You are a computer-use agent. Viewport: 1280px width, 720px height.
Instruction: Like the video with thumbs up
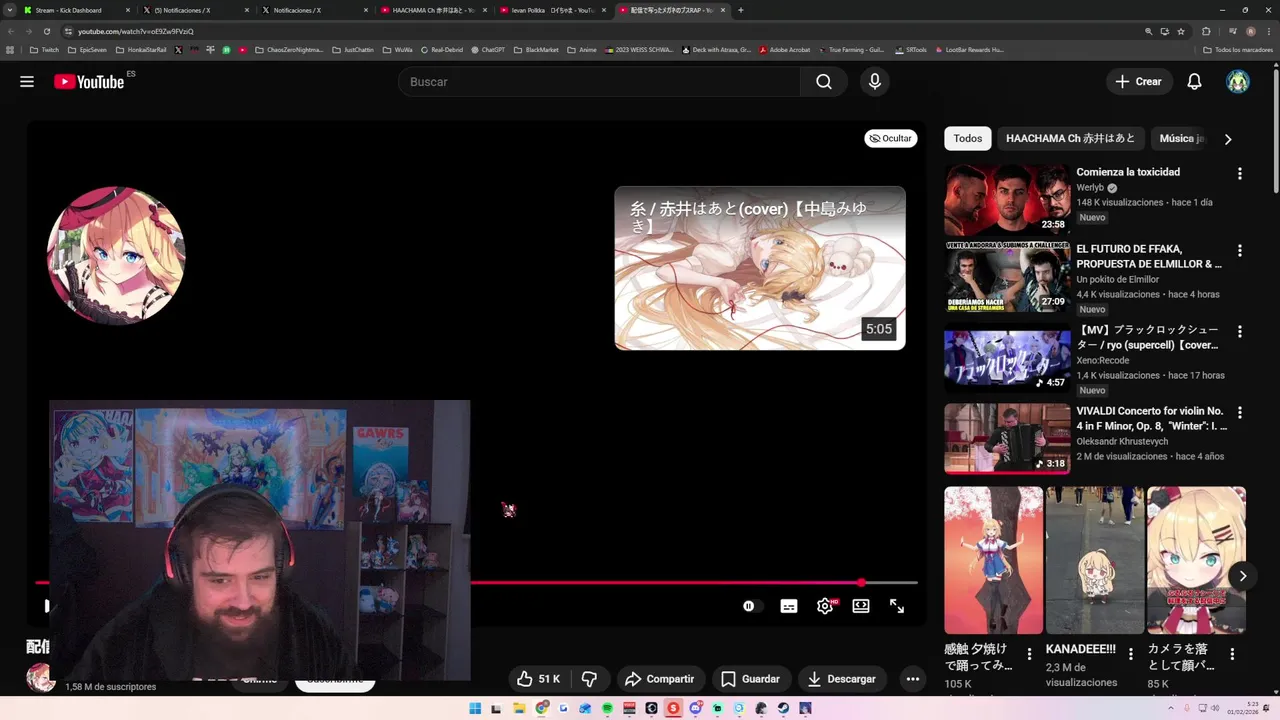(538, 679)
